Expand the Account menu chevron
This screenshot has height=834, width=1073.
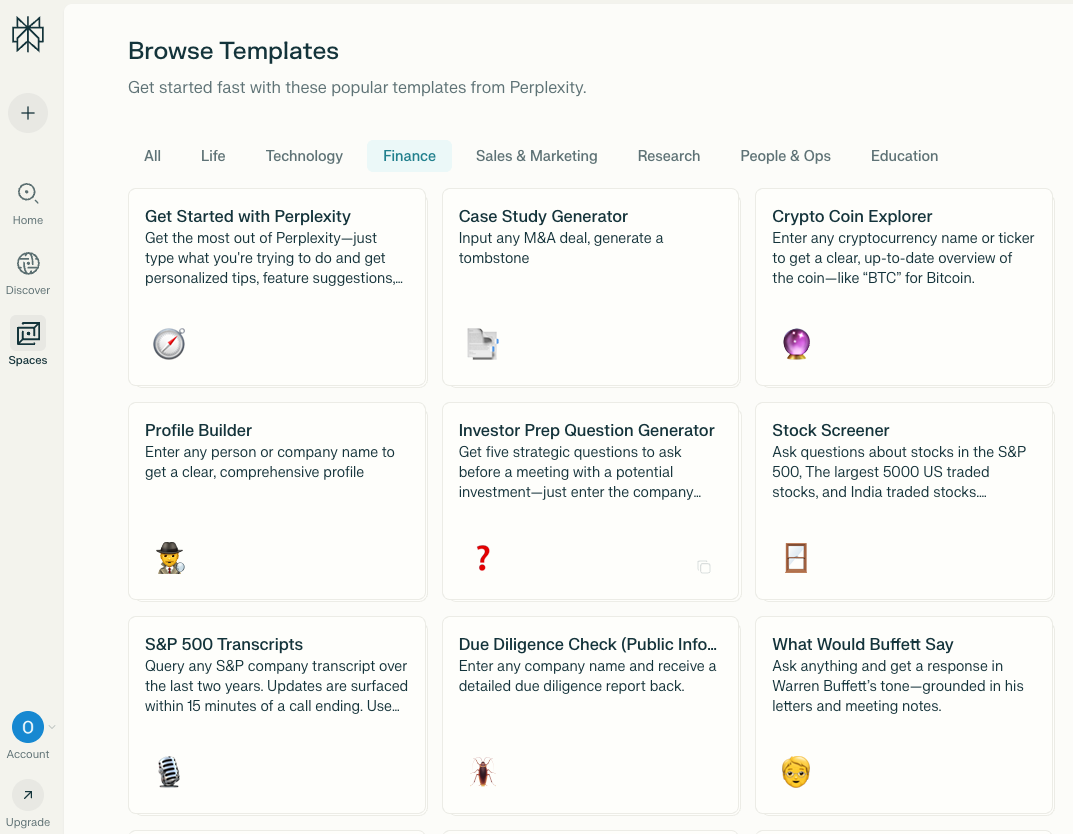click(52, 727)
